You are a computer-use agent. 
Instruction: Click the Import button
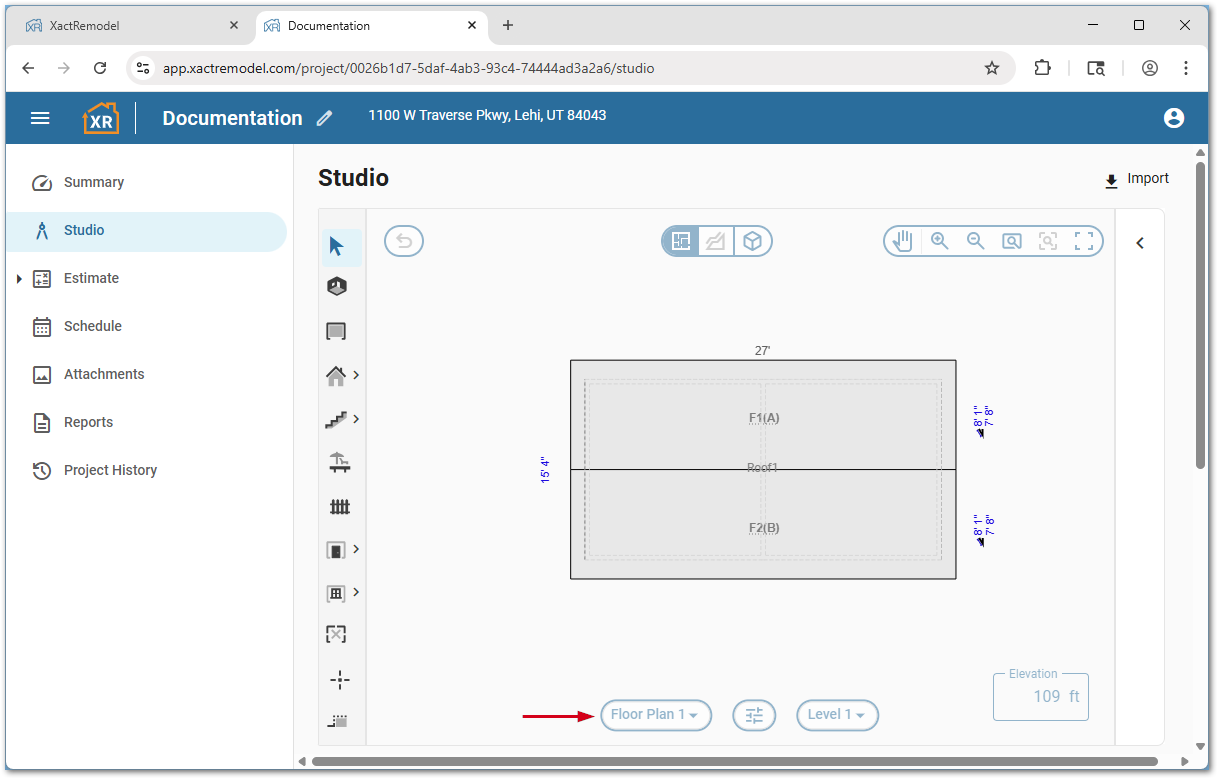pyautogui.click(x=1136, y=178)
